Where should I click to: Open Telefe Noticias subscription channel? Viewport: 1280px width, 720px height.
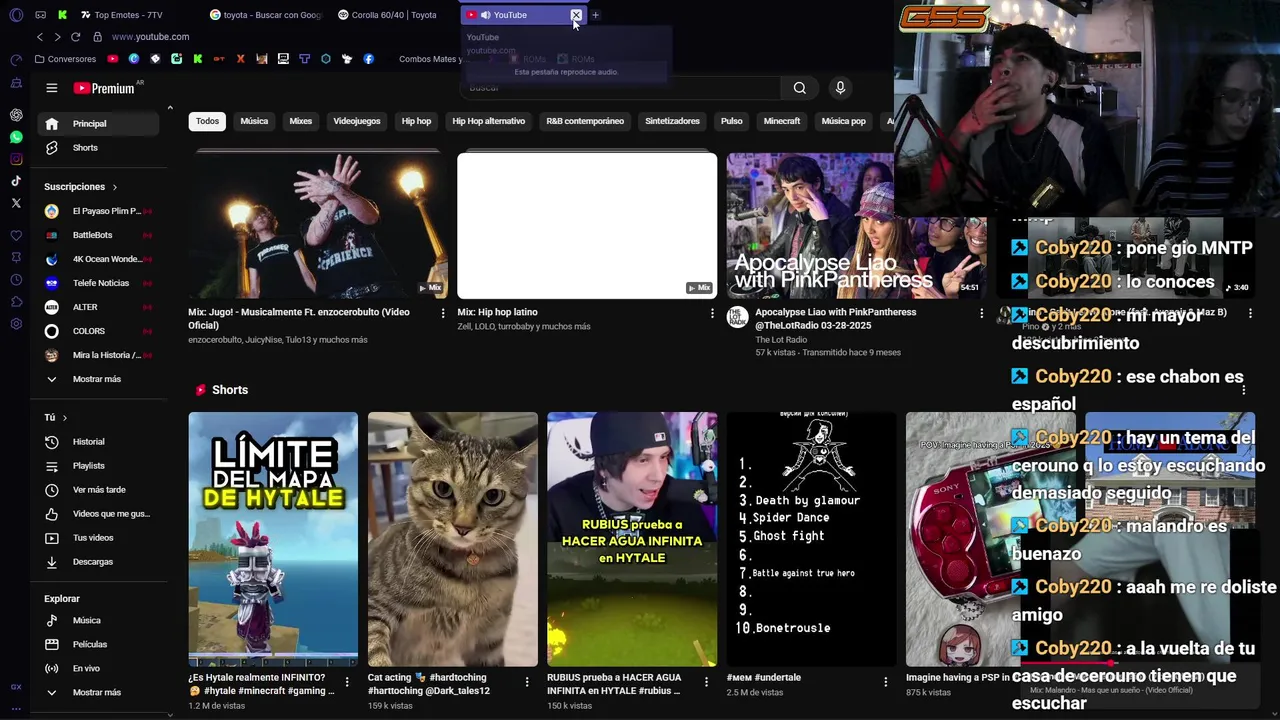pyautogui.click(x=98, y=283)
